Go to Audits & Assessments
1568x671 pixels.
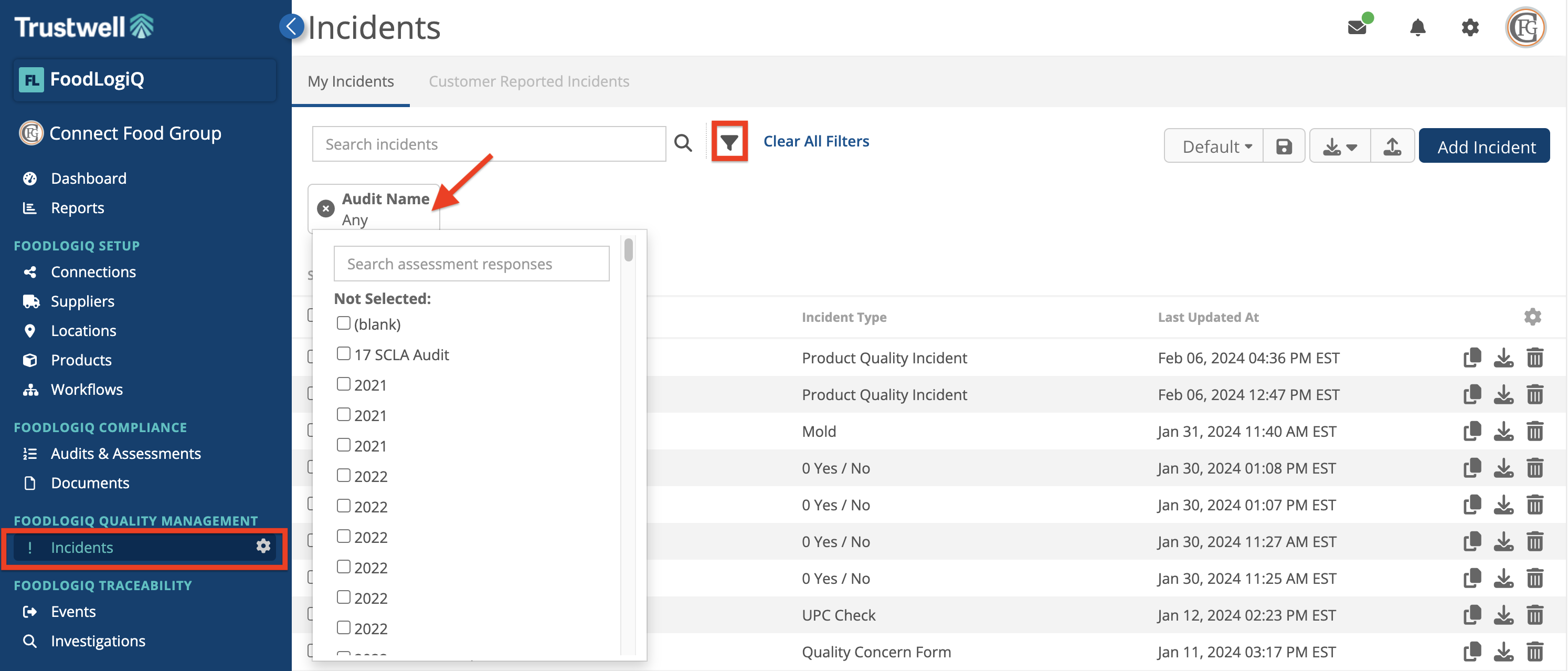(x=125, y=453)
